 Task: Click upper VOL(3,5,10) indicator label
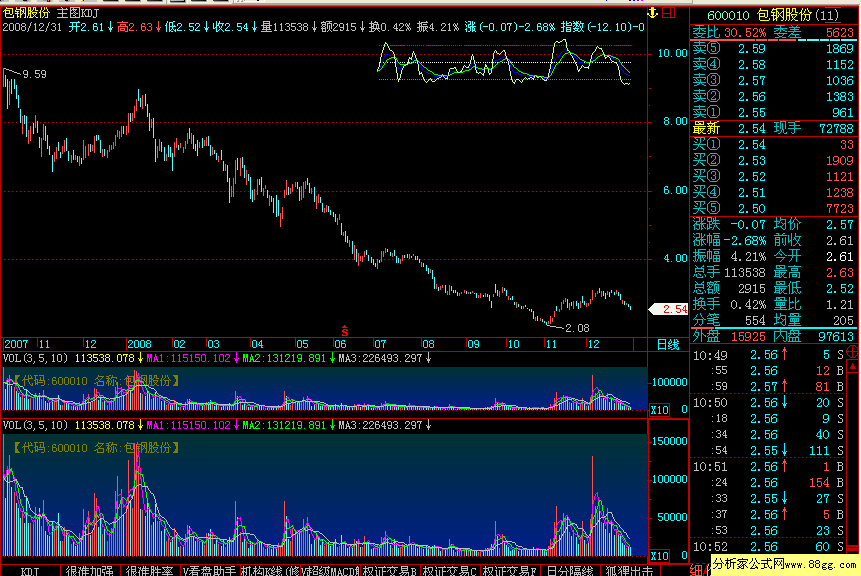(x=35, y=358)
